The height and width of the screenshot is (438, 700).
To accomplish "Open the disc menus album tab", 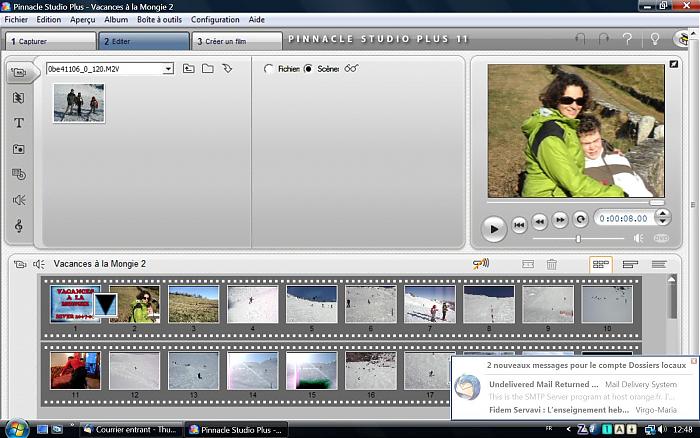I will (x=19, y=175).
